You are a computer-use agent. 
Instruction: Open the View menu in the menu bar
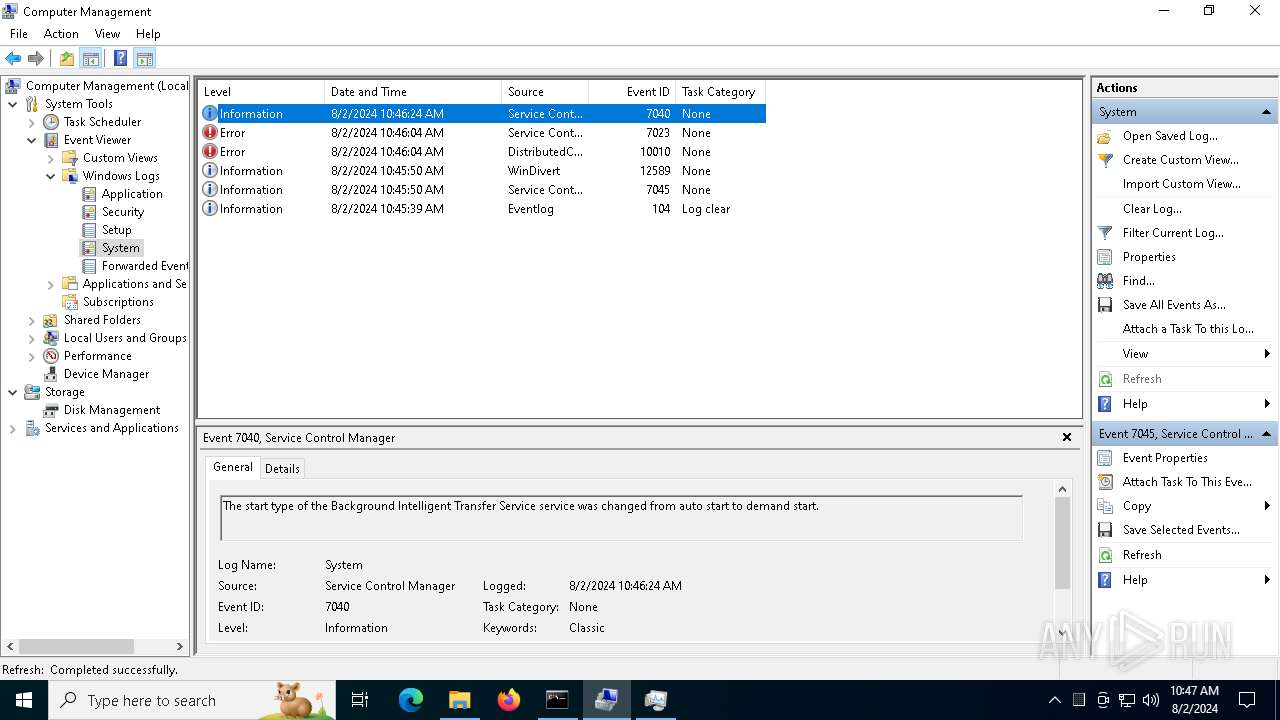(107, 34)
